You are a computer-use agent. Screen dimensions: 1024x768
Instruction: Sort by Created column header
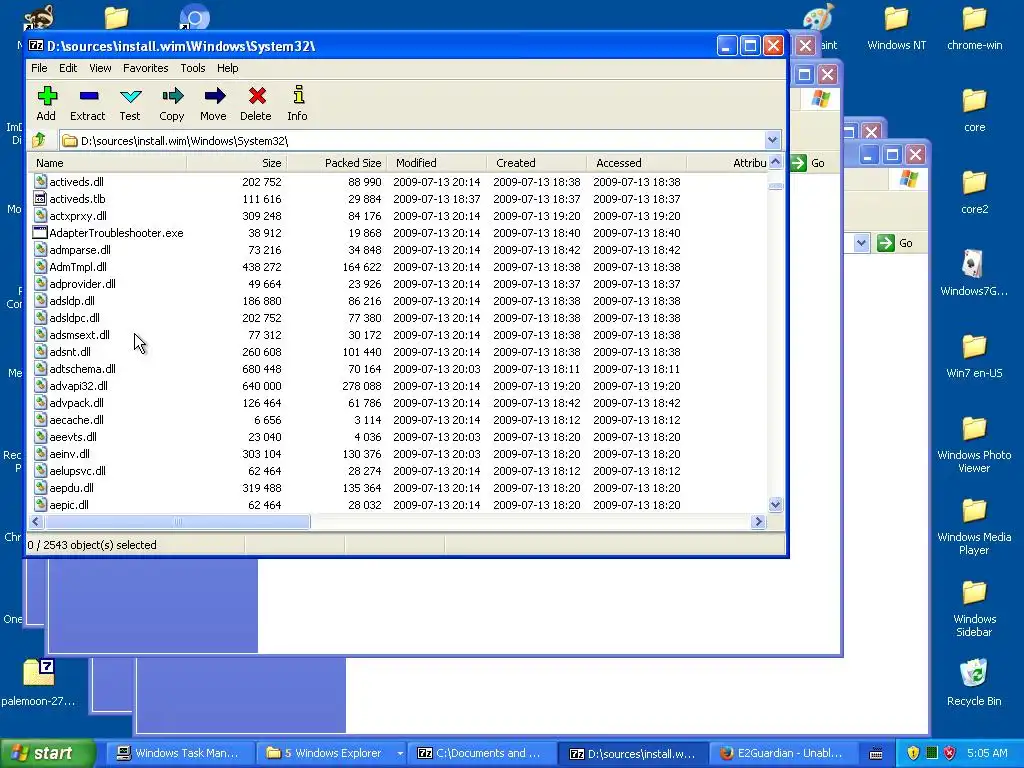(536, 163)
